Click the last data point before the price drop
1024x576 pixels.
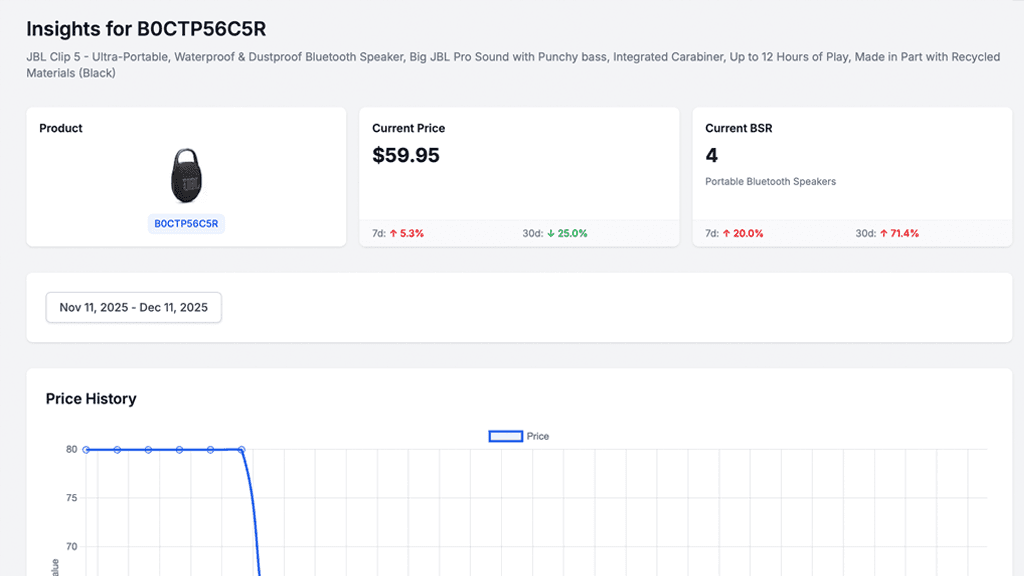[241, 450]
